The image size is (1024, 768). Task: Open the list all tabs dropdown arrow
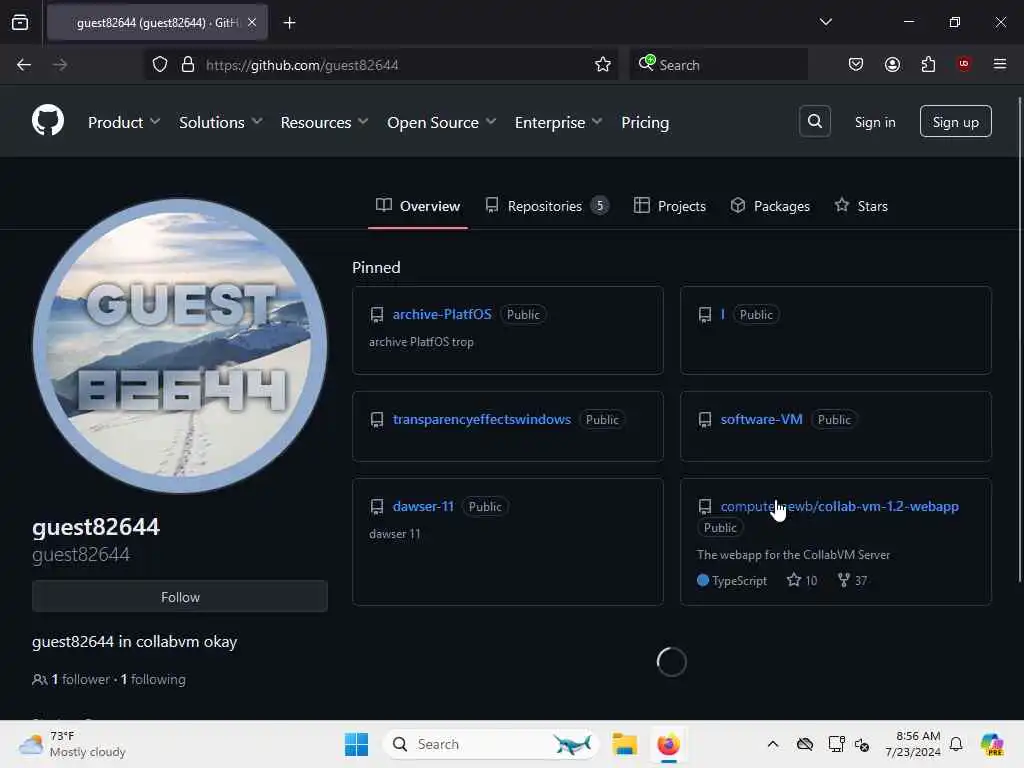825,22
